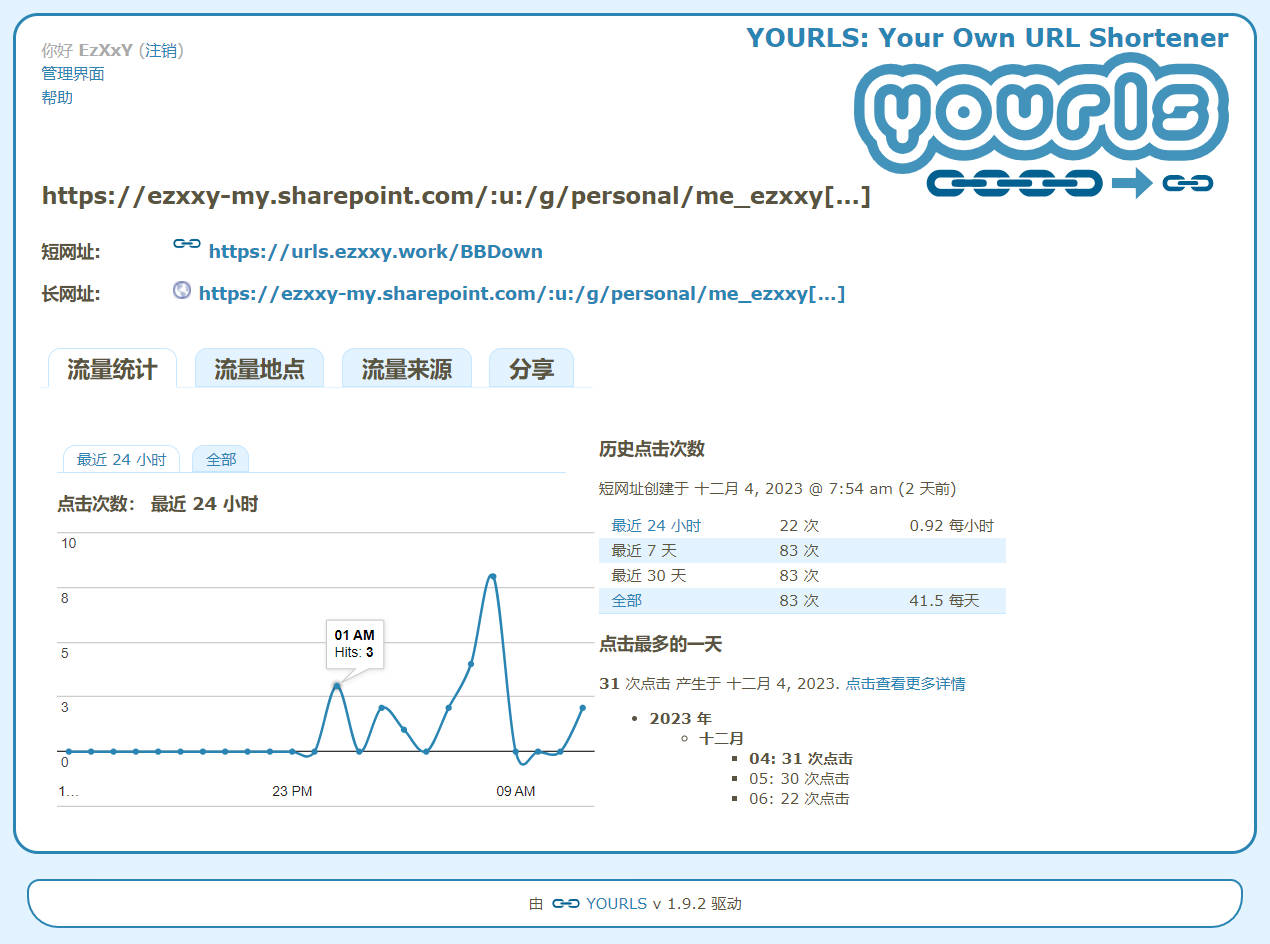The image size is (1270, 944).
Task: Select the 最近 24 小时 chart sub-tab
Action: coord(121,459)
